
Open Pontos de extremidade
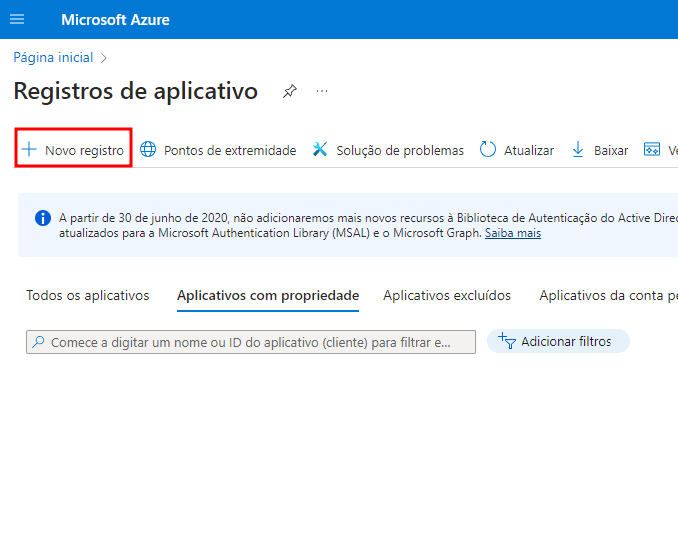pos(218,150)
